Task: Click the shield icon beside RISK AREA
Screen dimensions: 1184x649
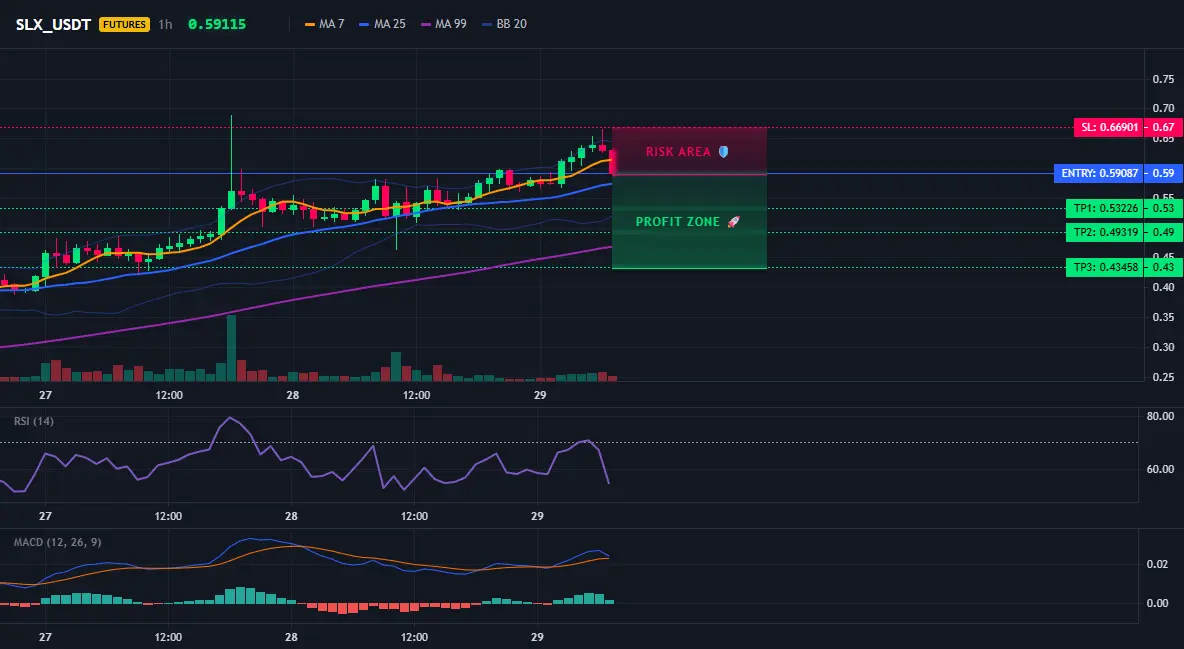Action: tap(723, 152)
